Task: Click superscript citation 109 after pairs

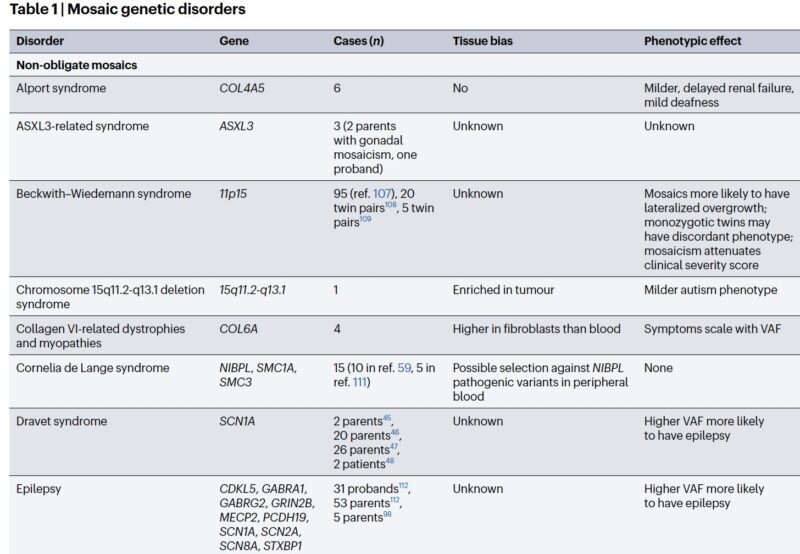Action: [x=365, y=219]
